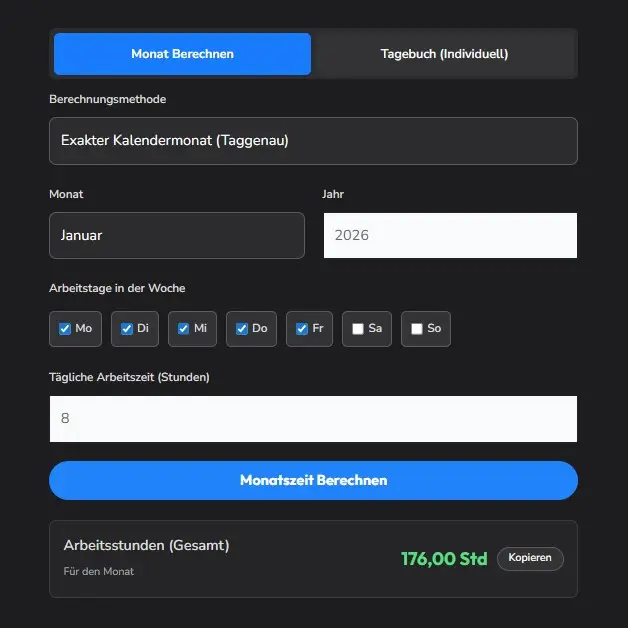628x628 pixels.
Task: Check the So workday checkbox
Action: (416, 329)
